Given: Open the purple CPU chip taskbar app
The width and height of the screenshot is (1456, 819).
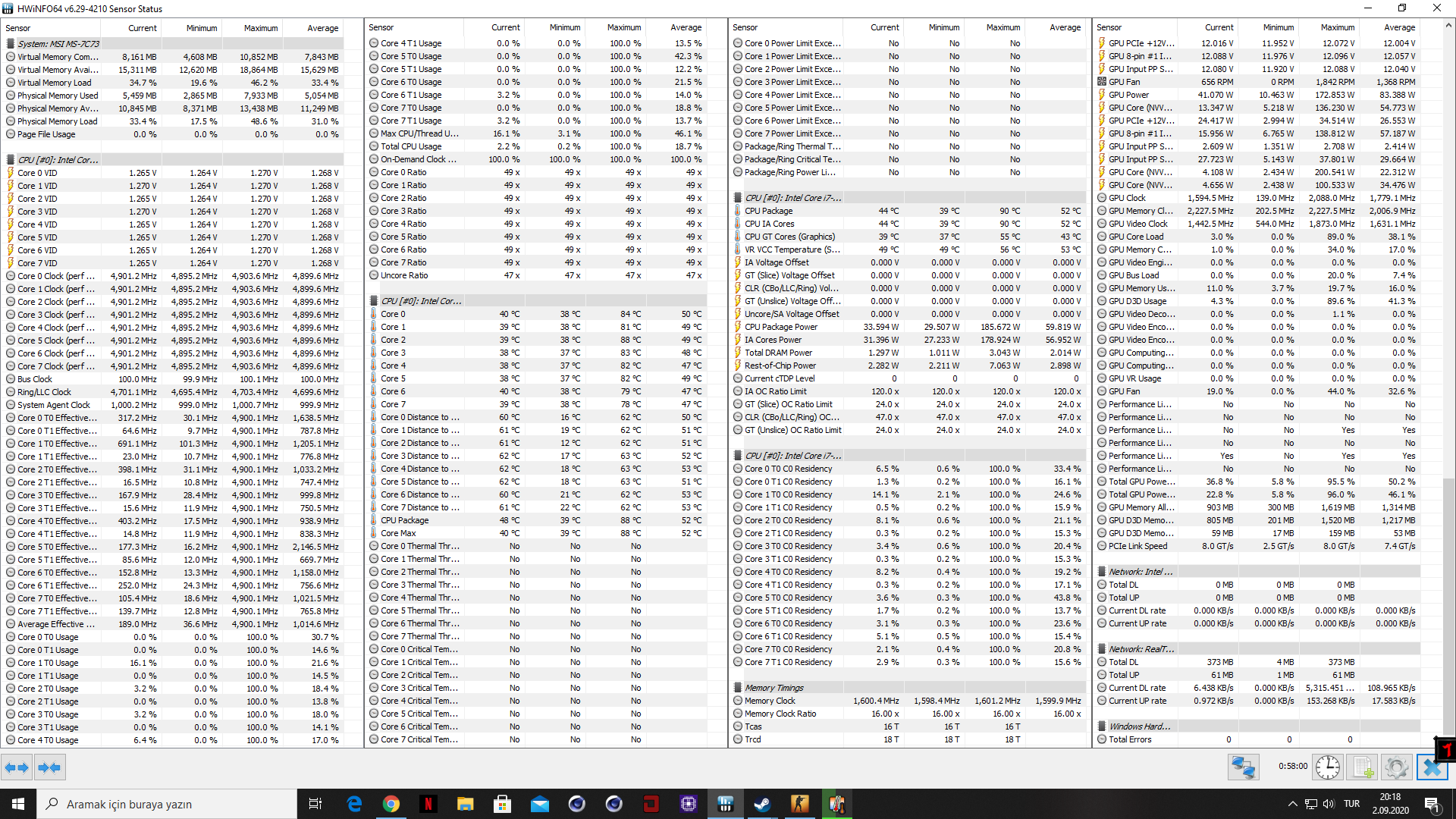Looking at the screenshot, I should (689, 804).
